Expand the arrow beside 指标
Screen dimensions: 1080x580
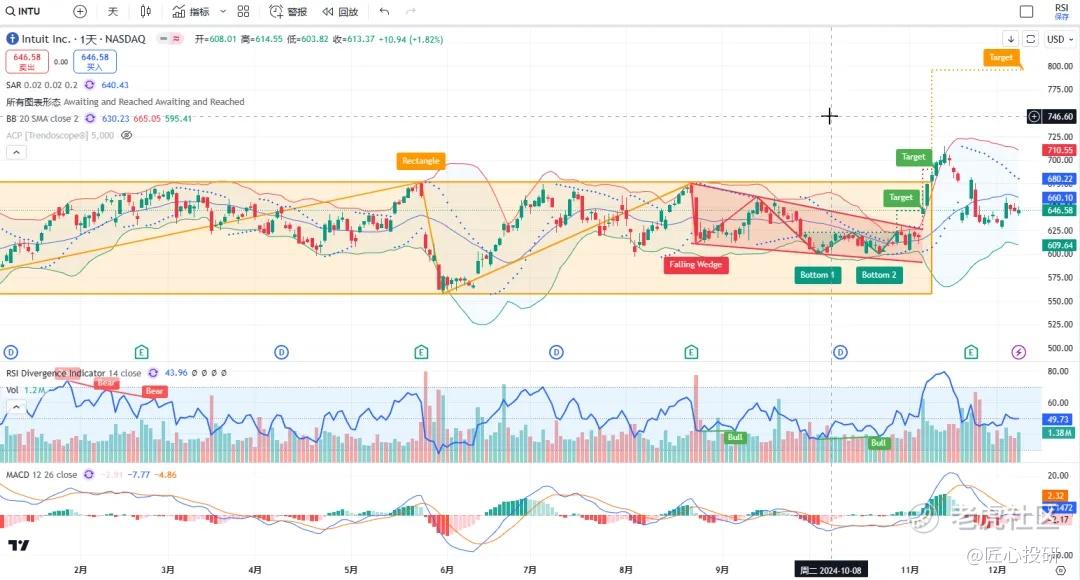[222, 11]
